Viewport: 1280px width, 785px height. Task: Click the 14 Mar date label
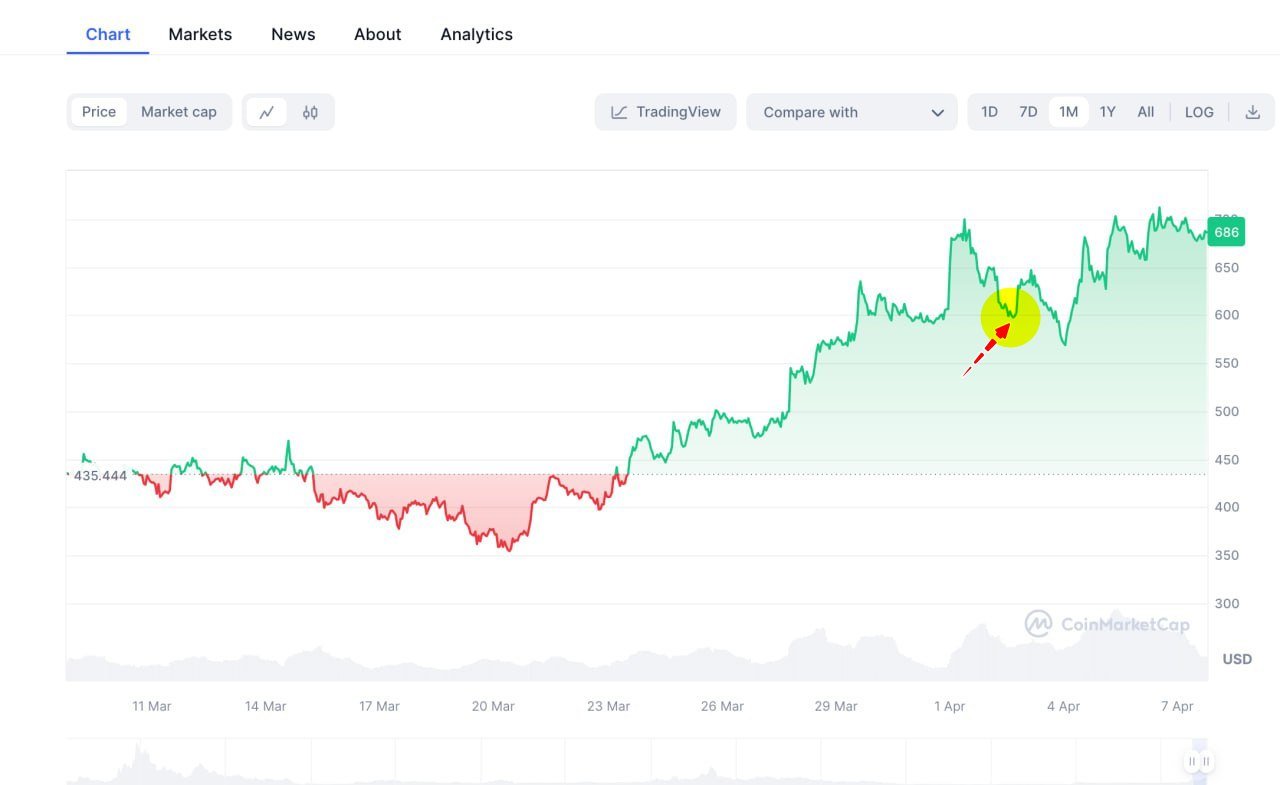pos(266,706)
